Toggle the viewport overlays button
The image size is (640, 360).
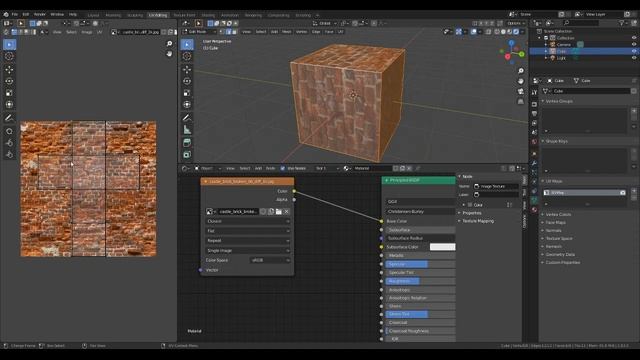coord(473,31)
